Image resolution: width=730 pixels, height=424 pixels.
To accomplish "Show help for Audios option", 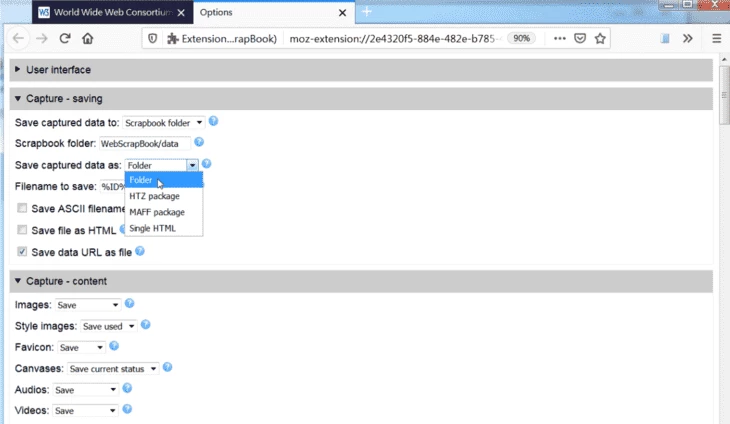I will tap(127, 388).
